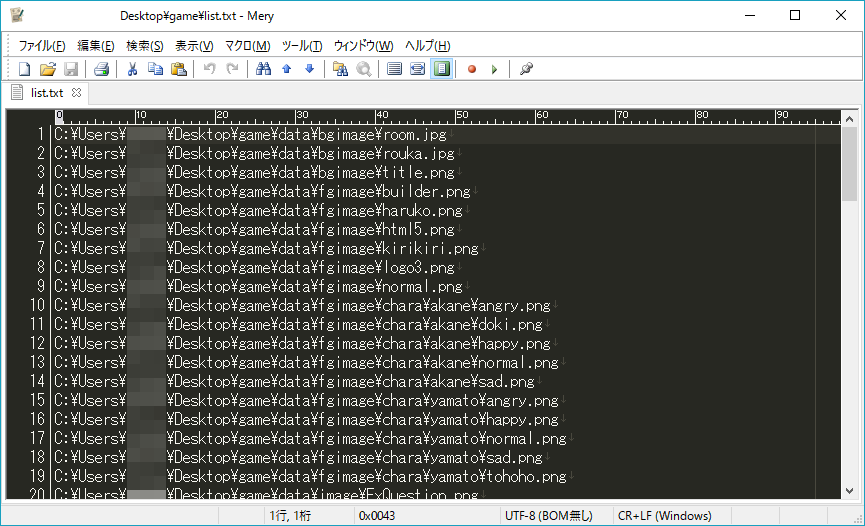Open the マクロ(M) menu
Image resolution: width=865 pixels, height=526 pixels.
pyautogui.click(x=248, y=46)
